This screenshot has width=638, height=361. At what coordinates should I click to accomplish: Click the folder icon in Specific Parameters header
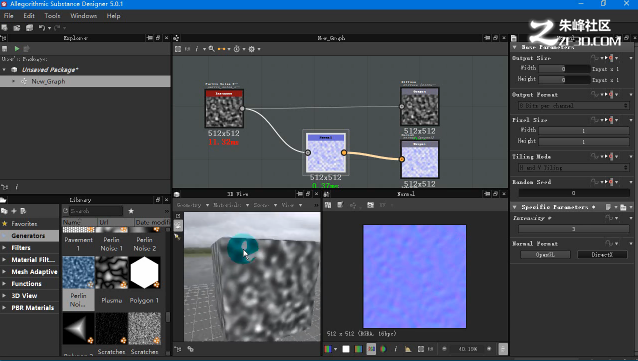623,207
